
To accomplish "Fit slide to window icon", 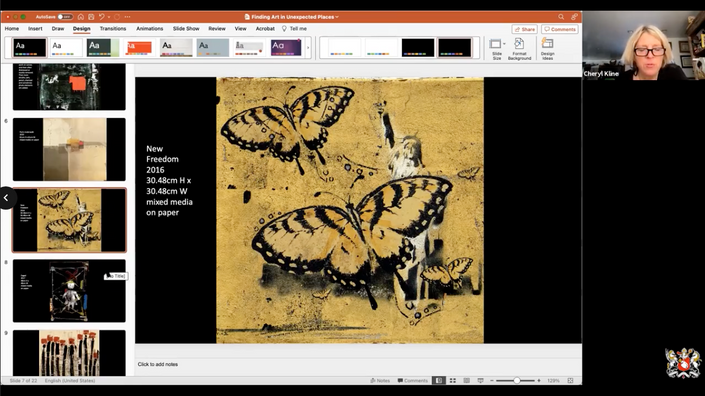I will [x=570, y=380].
